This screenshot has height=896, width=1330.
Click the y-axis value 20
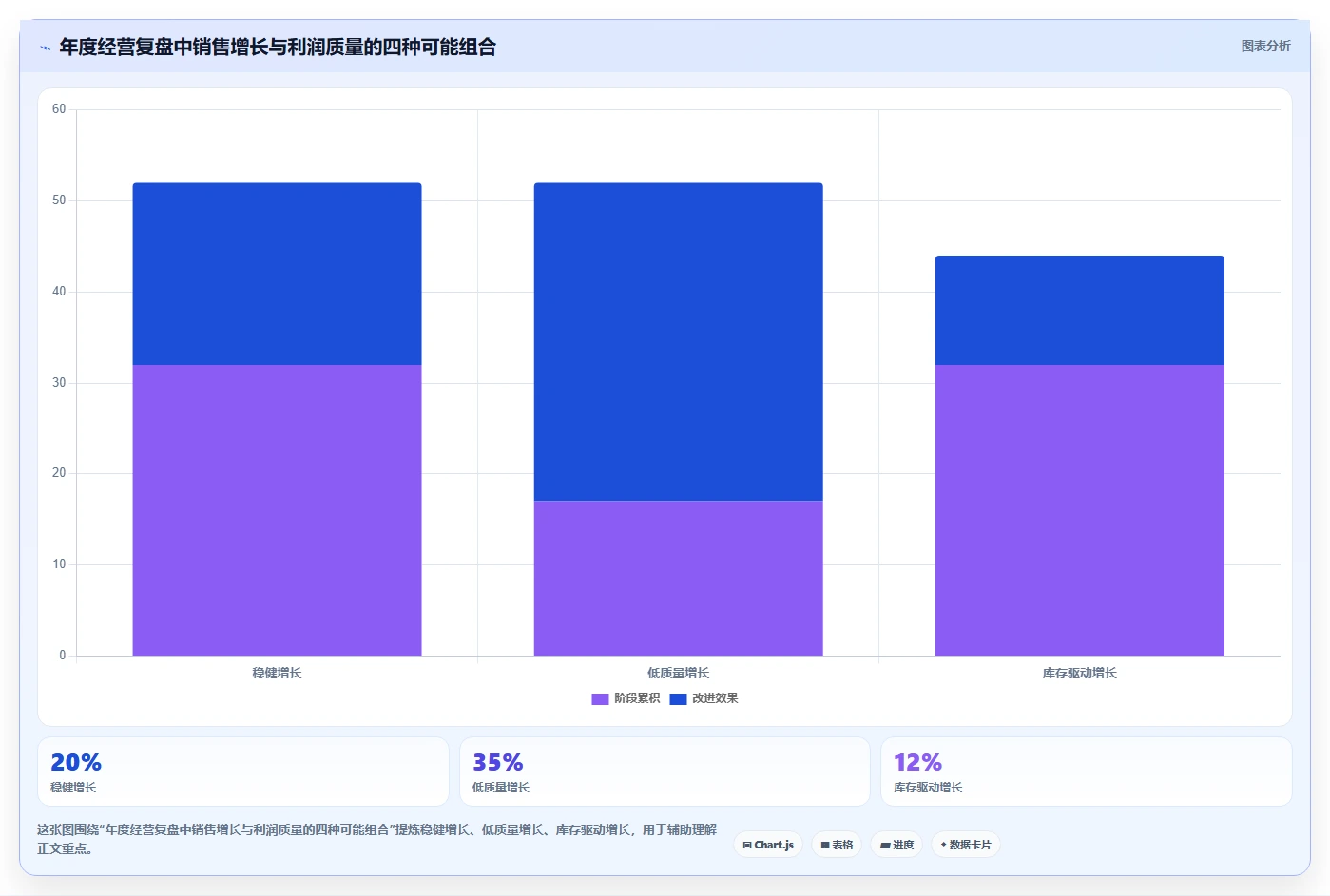tap(59, 473)
